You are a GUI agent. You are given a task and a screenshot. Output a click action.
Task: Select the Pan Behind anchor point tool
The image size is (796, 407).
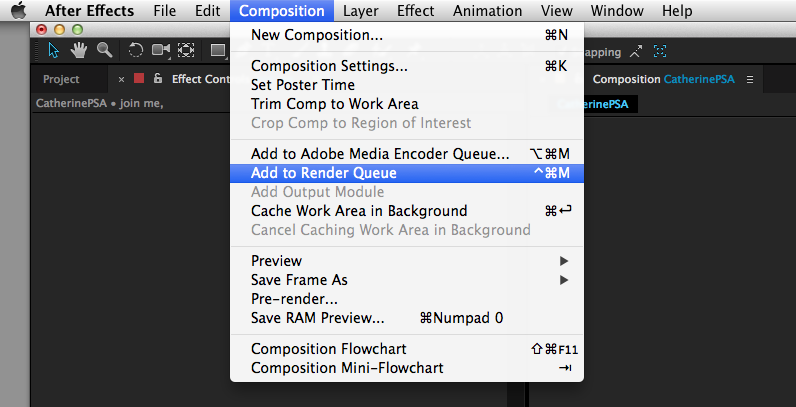point(186,50)
